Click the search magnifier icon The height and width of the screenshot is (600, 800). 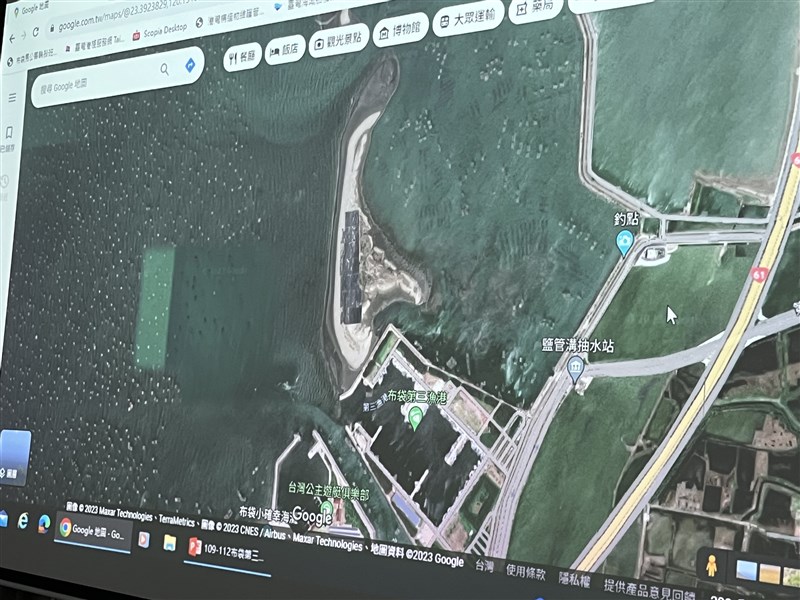(x=164, y=69)
